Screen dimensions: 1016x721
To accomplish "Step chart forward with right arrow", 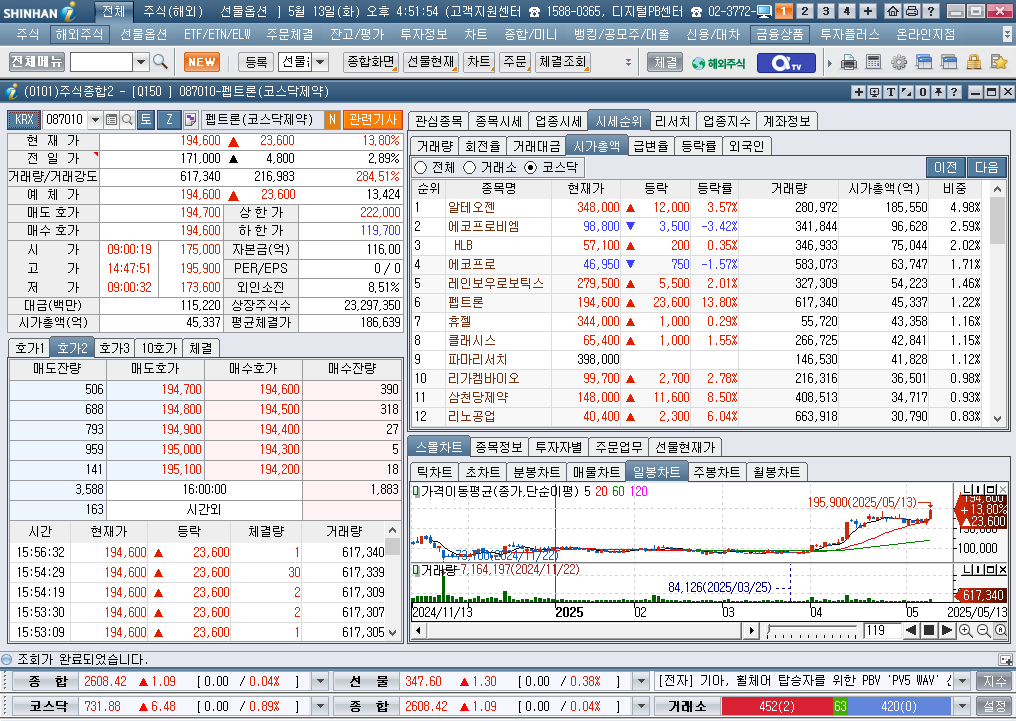I will click(946, 630).
